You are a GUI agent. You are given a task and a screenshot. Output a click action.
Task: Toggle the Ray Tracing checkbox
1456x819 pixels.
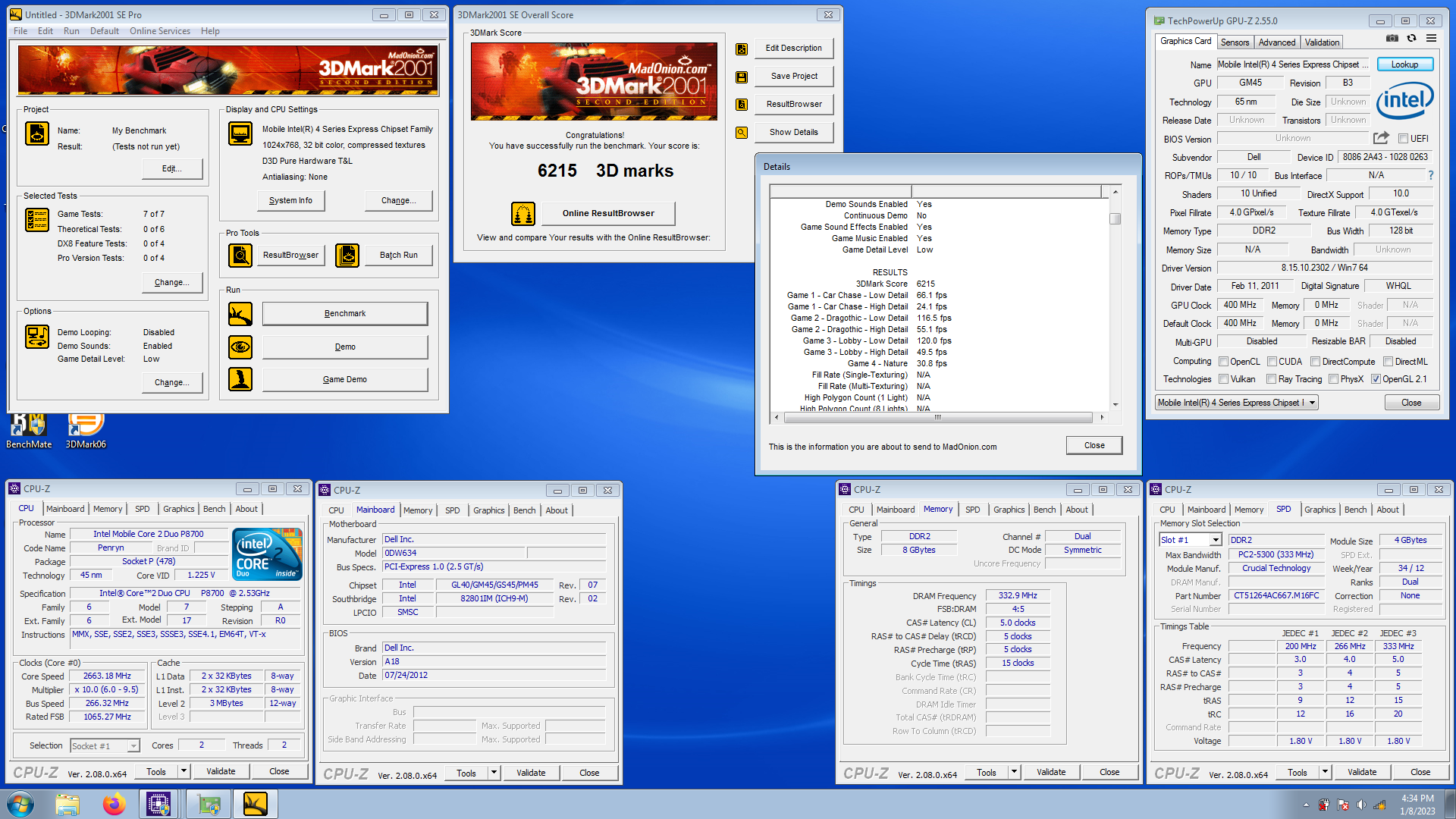1271,379
